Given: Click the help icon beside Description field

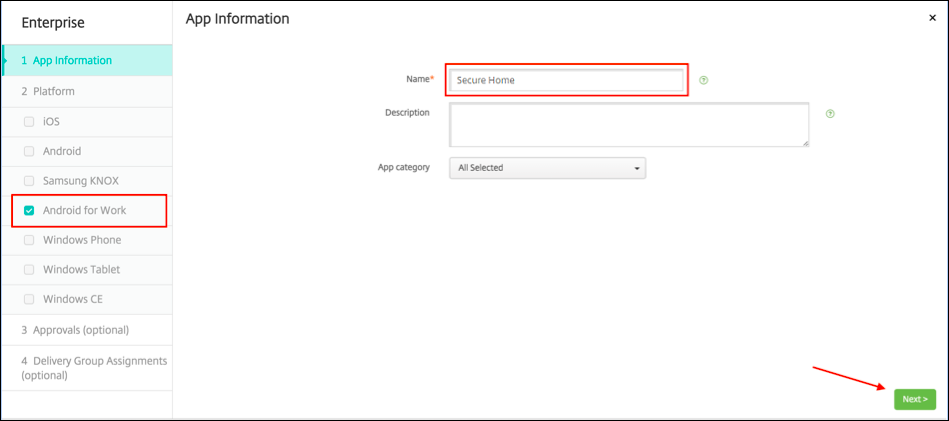Looking at the screenshot, I should point(830,113).
